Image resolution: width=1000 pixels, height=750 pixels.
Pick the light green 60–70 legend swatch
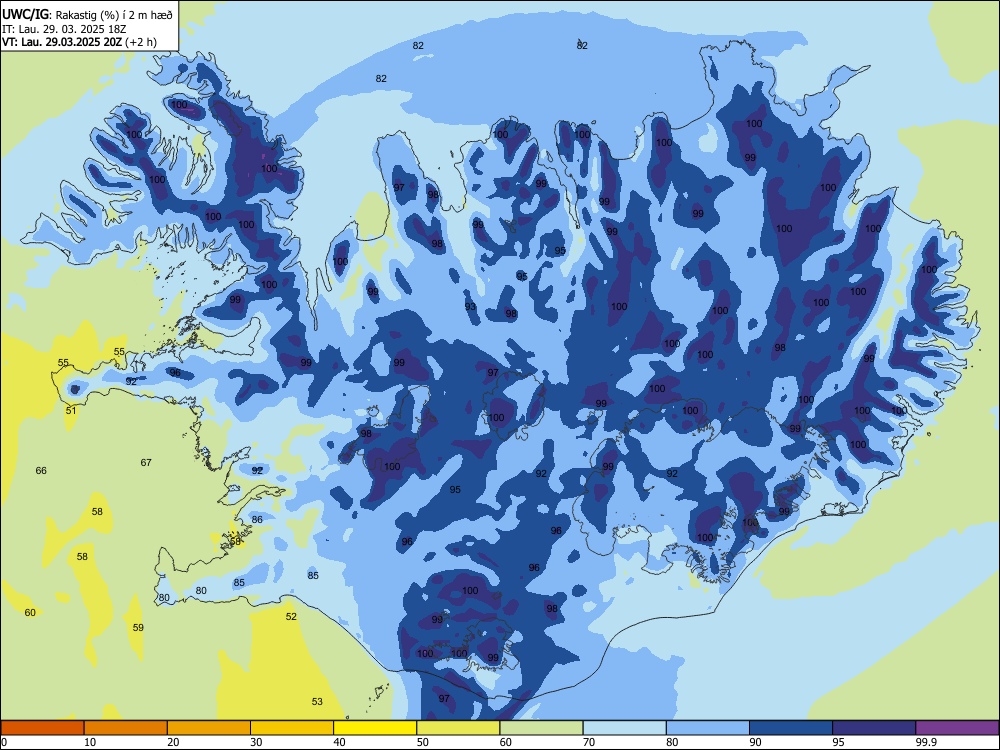541,728
